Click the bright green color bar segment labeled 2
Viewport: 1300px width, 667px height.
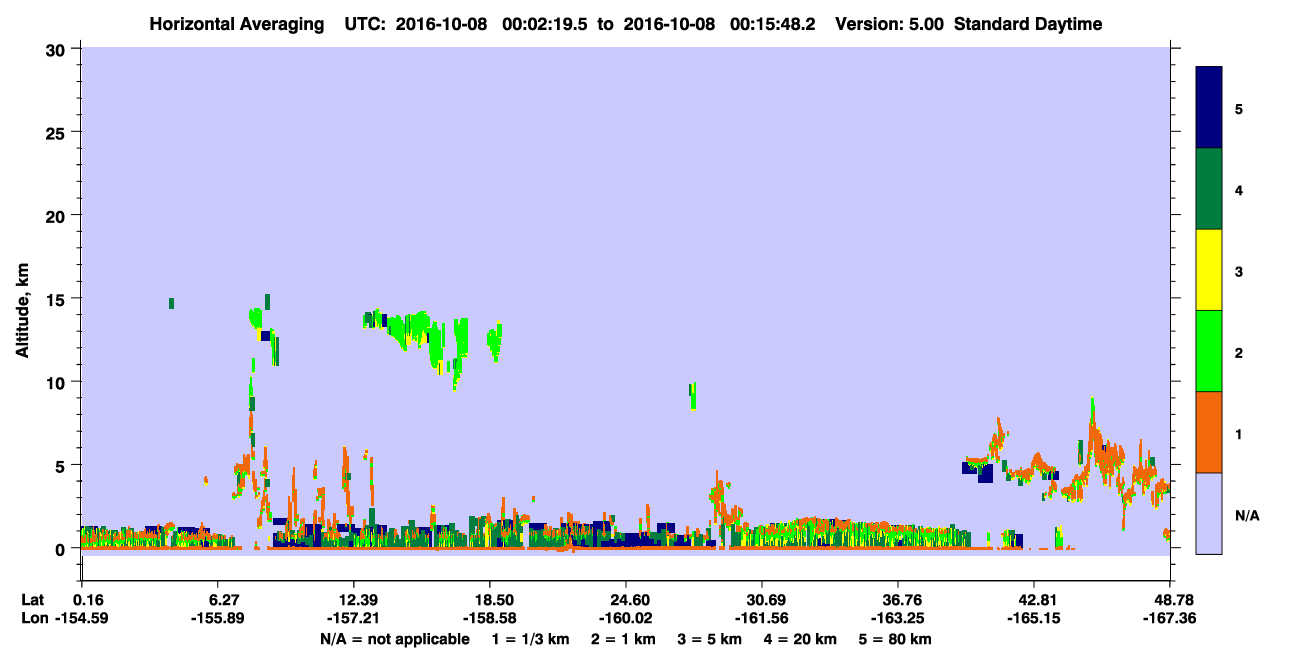pos(1209,351)
